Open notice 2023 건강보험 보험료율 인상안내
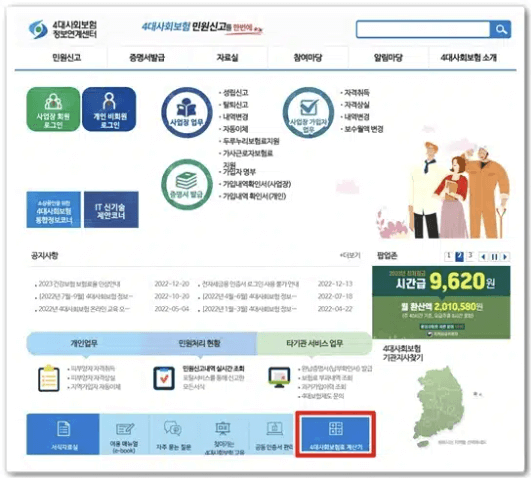The height and width of the screenshot is (478, 531). (79, 284)
